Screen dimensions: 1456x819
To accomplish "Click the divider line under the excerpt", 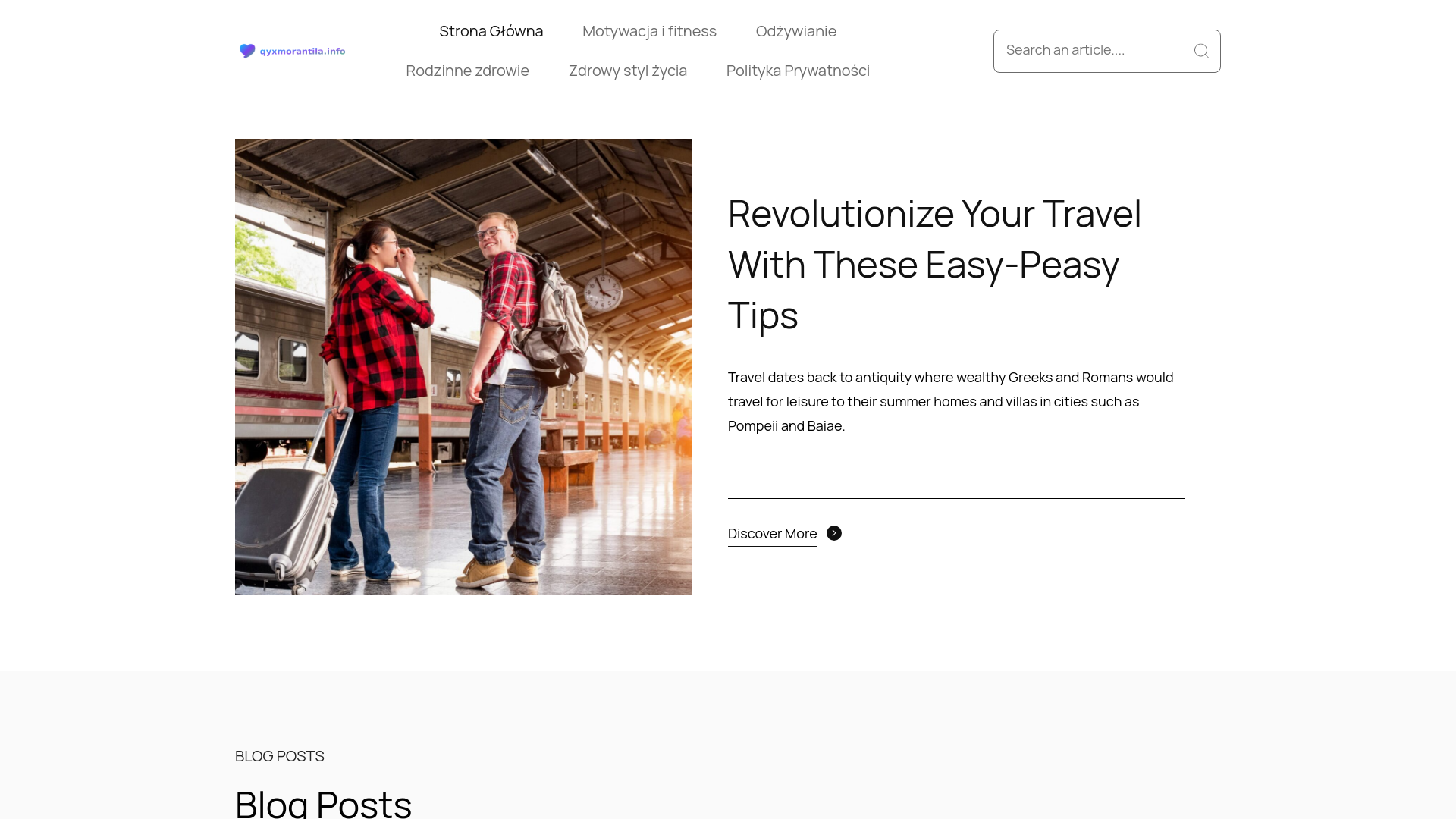I will coord(956,498).
